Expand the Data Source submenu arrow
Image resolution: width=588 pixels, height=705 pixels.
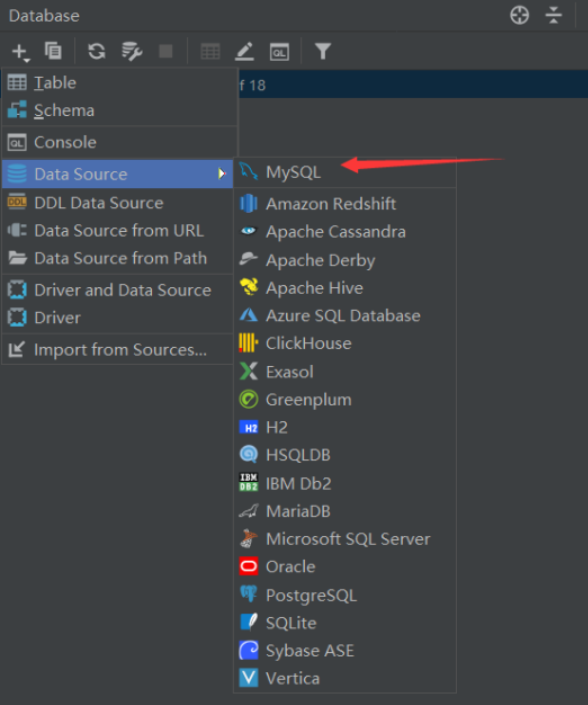click(221, 174)
